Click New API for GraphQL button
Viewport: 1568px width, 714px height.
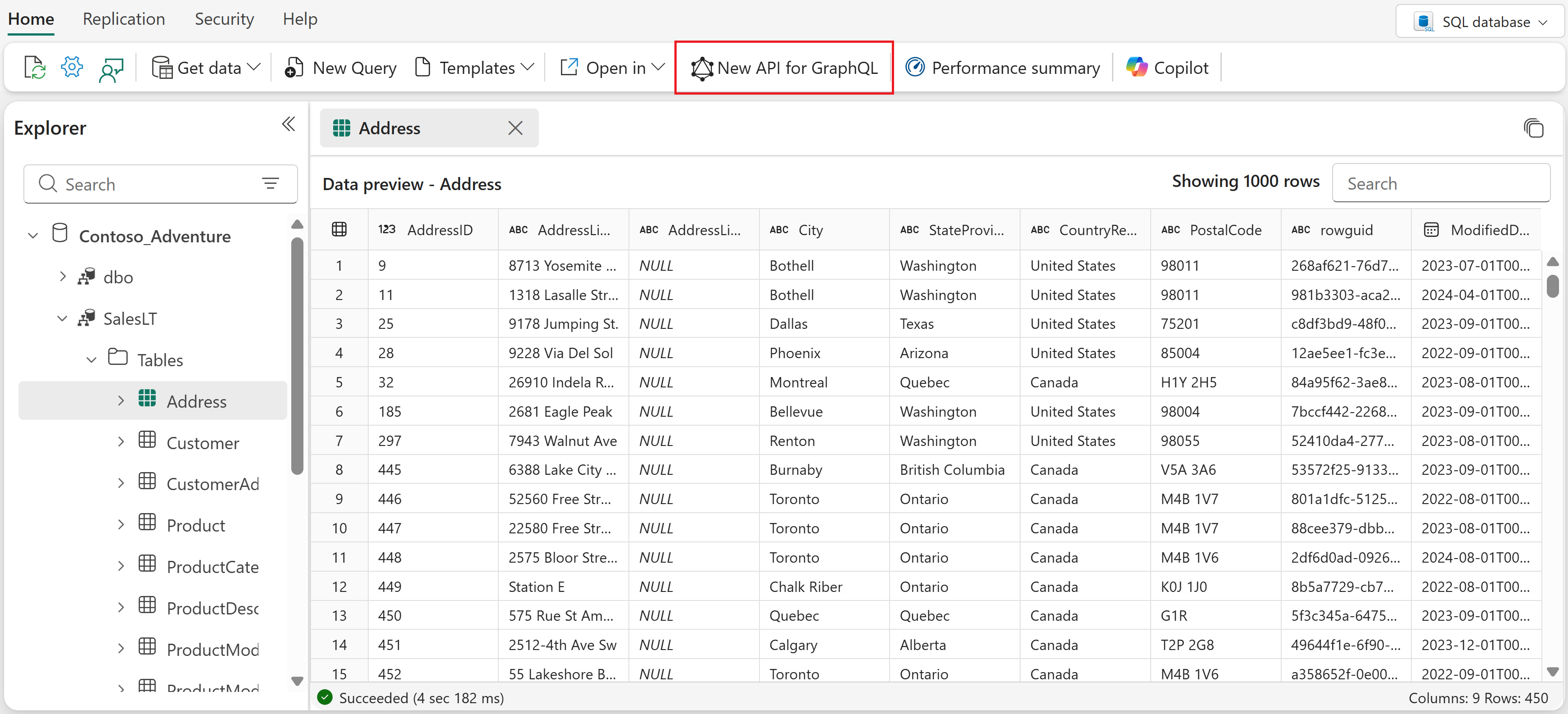[x=784, y=68]
